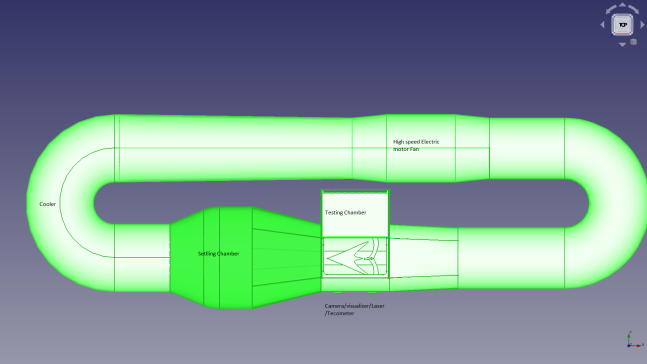Rotate view down with navigation cube's down arrow
This screenshot has width=647, height=364.
622,45
